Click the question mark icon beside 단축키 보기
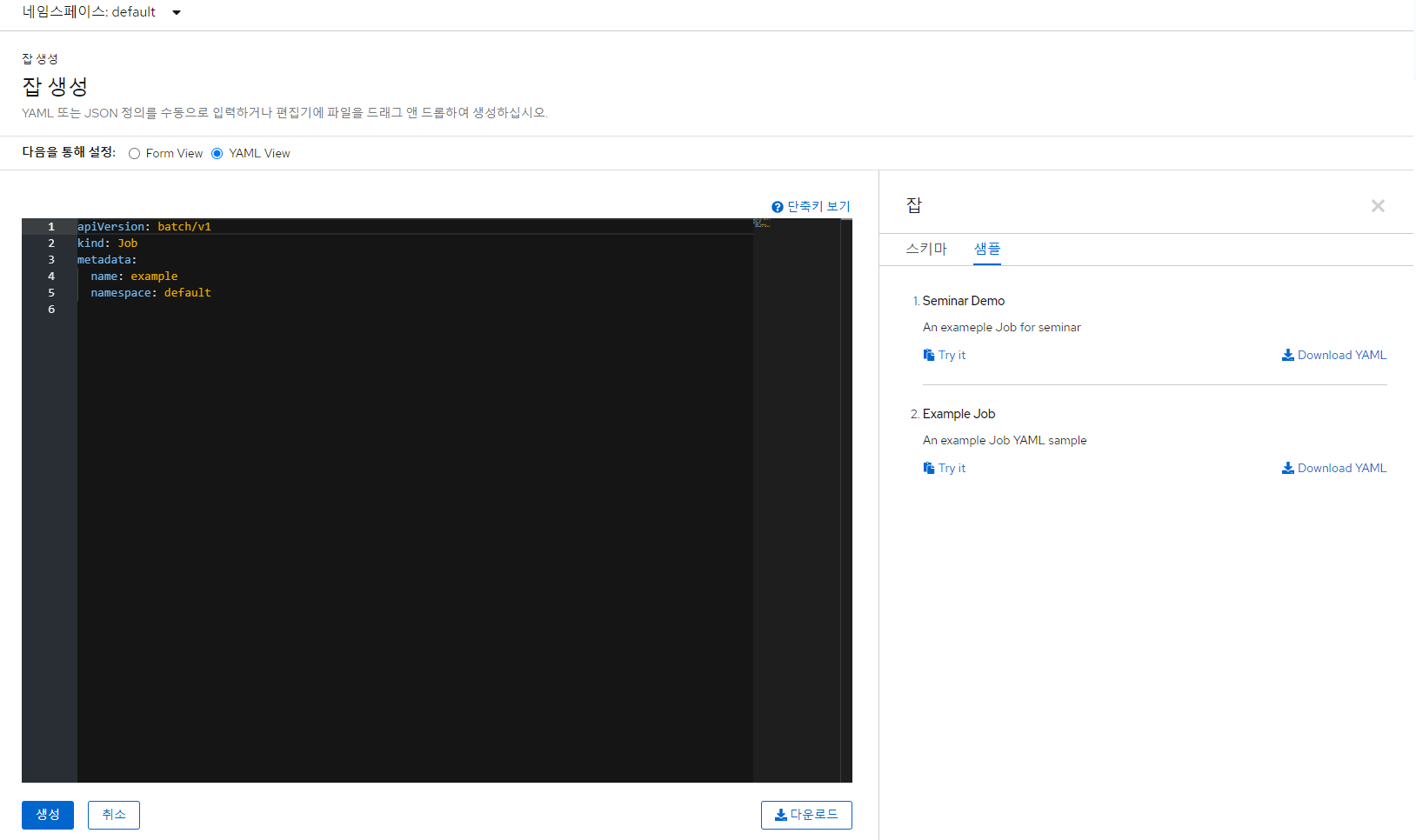This screenshot has height=840, width=1416. (x=777, y=207)
